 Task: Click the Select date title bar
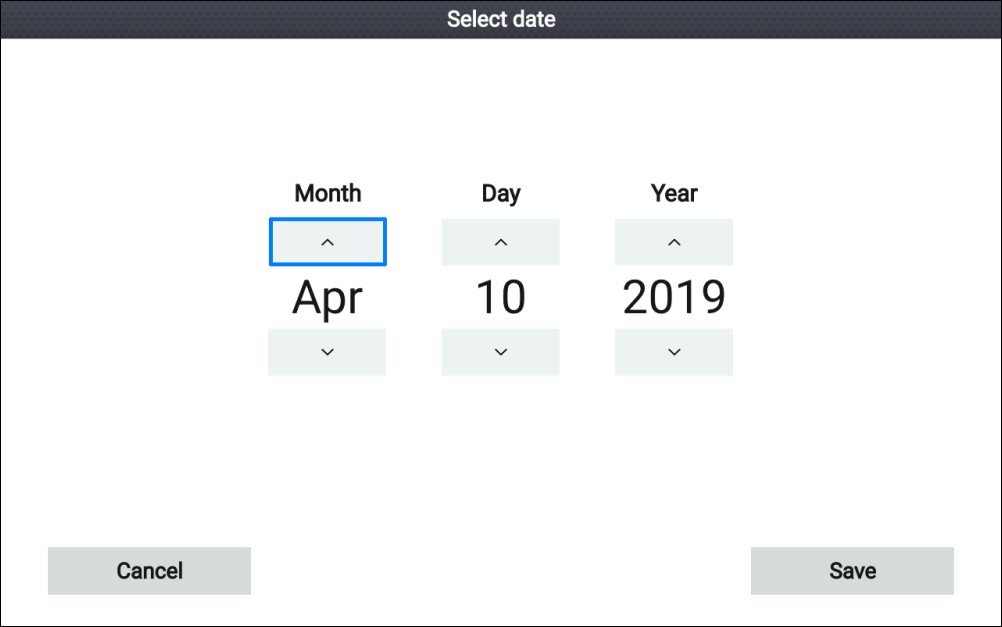pyautogui.click(x=501, y=19)
